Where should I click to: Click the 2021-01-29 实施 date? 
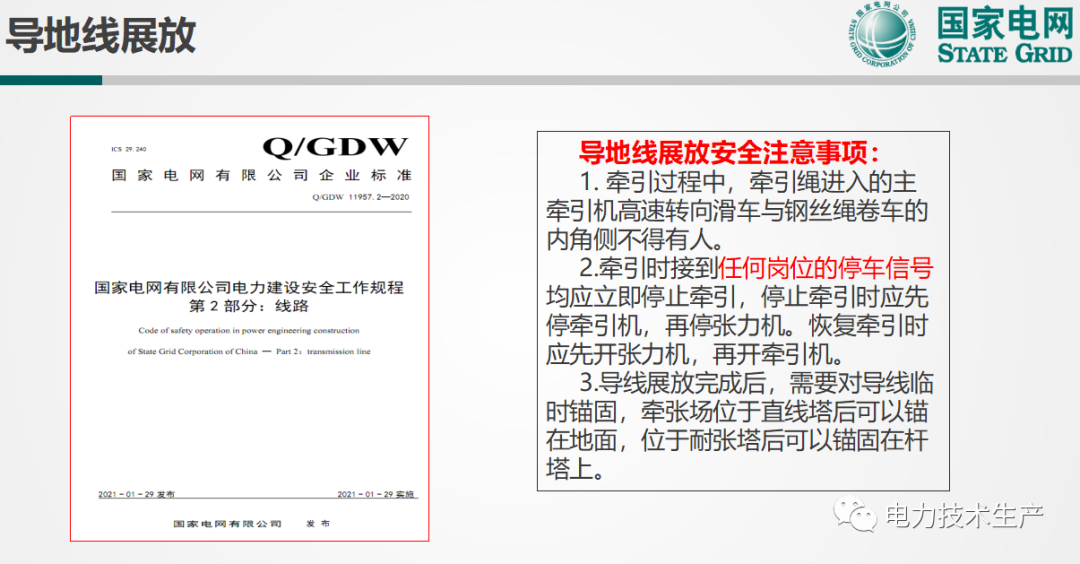pos(376,494)
